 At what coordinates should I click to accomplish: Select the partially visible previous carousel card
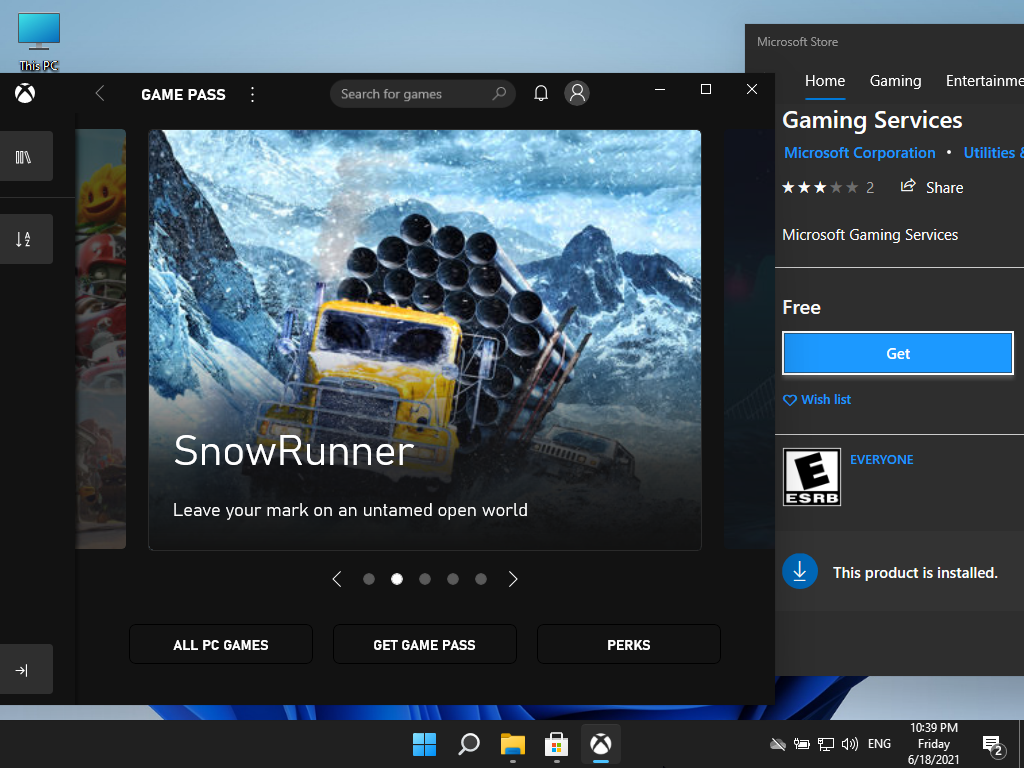click(x=101, y=339)
